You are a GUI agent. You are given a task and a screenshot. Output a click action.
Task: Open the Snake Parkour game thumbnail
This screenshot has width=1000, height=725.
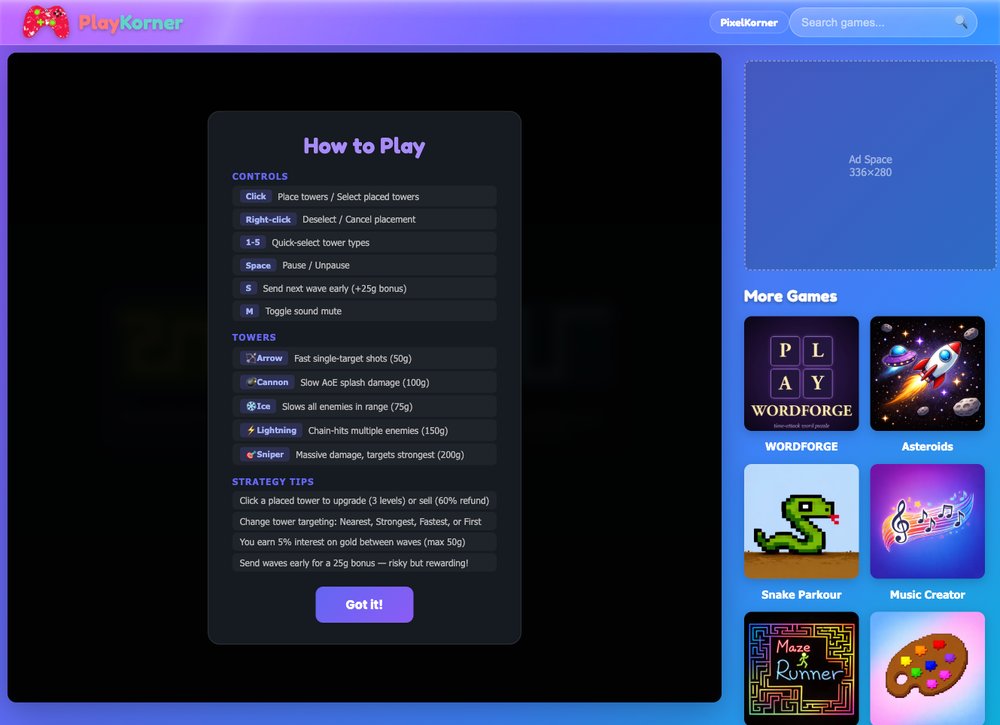(801, 522)
